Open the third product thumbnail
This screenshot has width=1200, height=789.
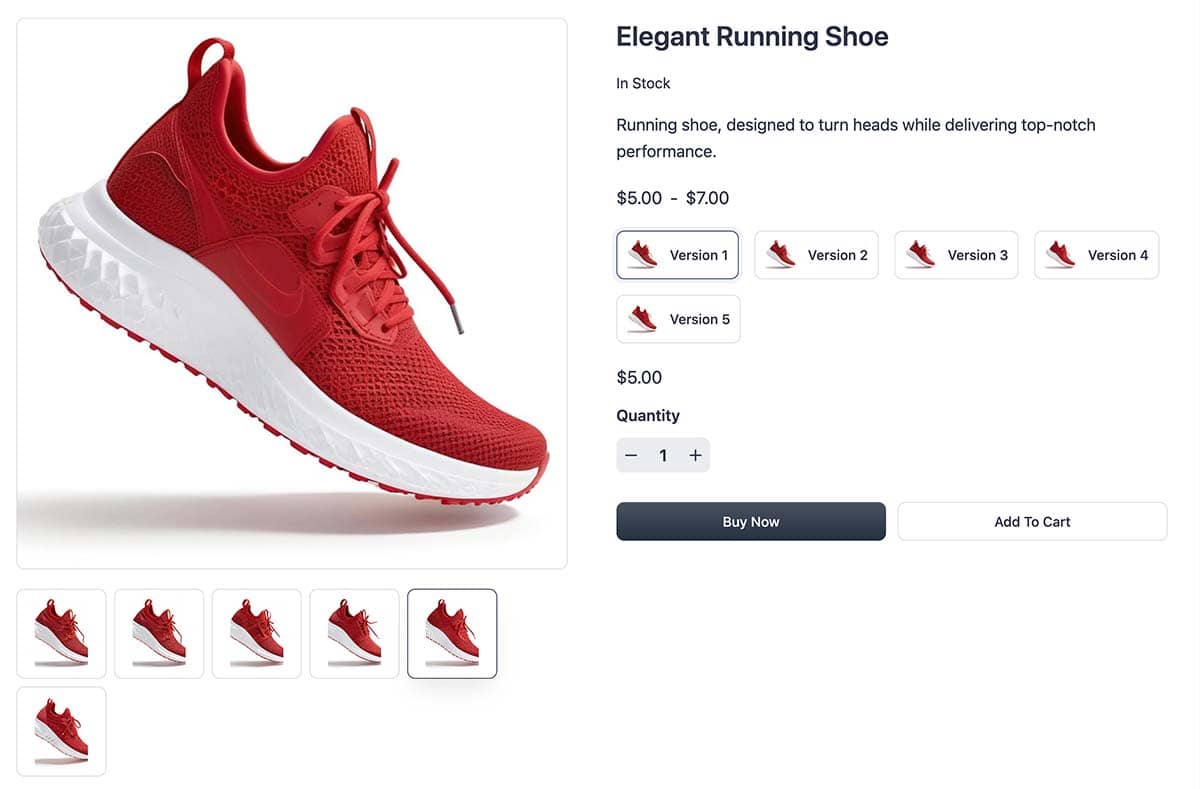click(x=257, y=633)
